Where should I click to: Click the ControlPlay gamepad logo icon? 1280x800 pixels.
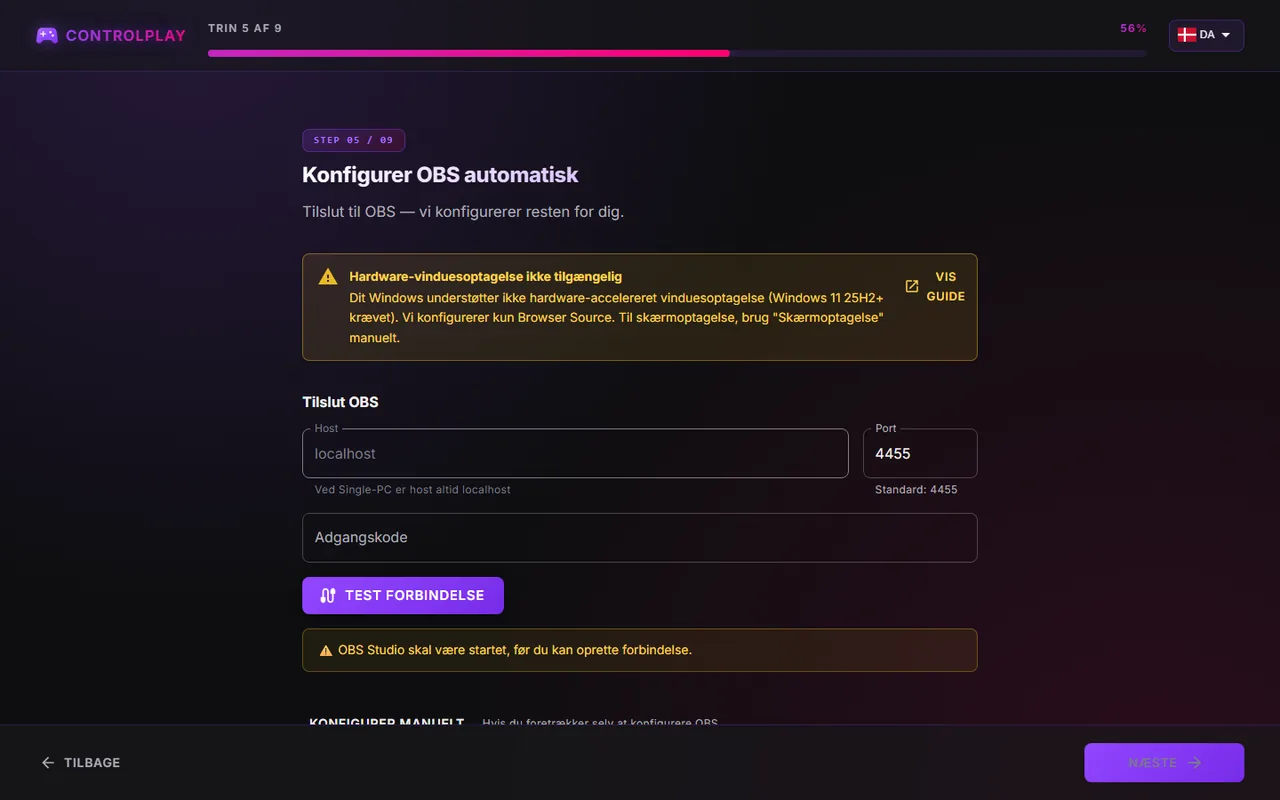pyautogui.click(x=47, y=35)
